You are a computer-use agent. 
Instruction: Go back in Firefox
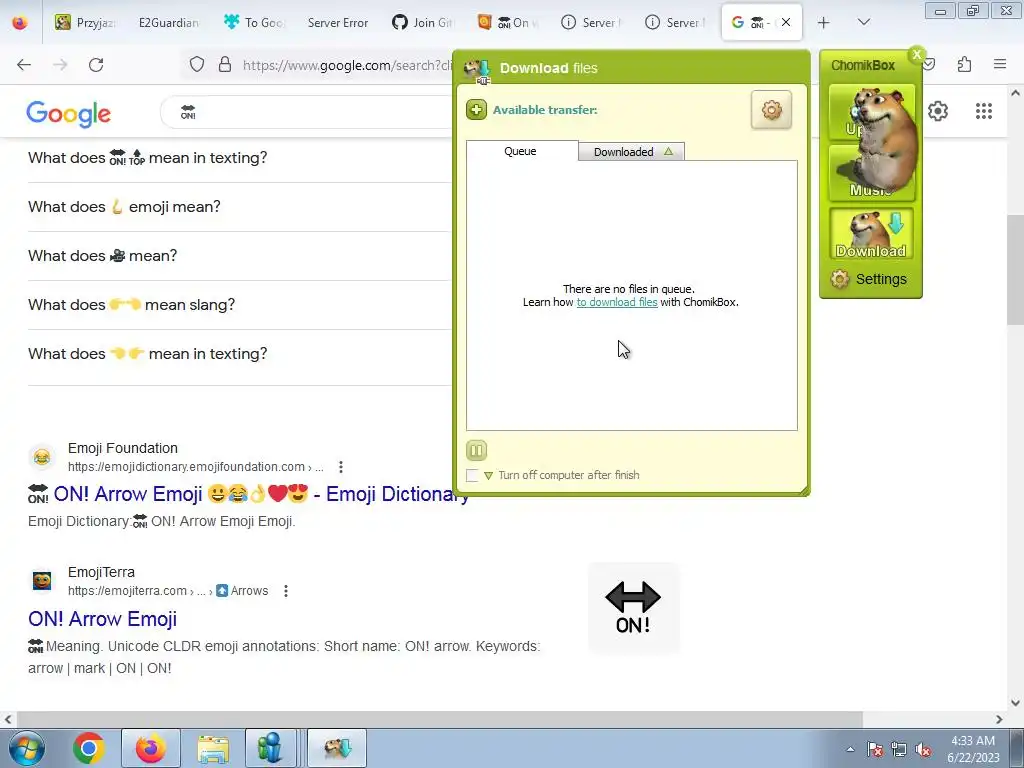point(24,65)
